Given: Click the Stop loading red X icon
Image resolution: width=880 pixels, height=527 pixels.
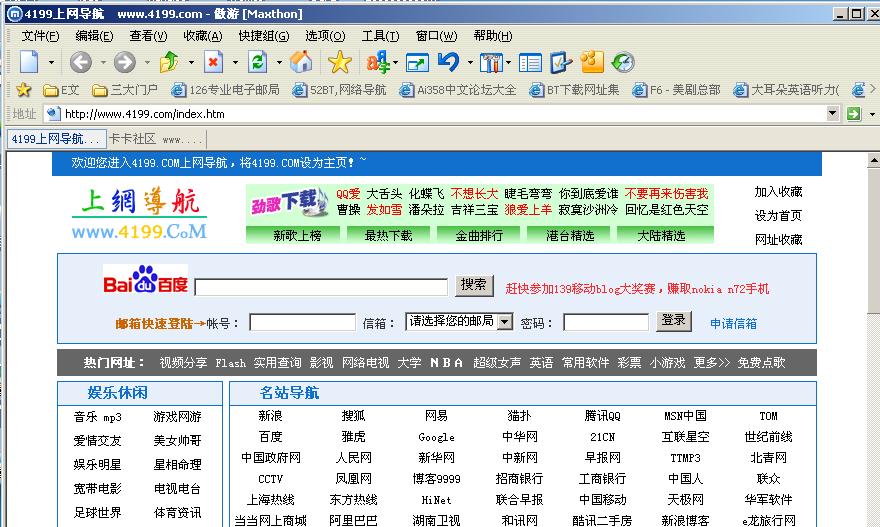Looking at the screenshot, I should (214, 63).
